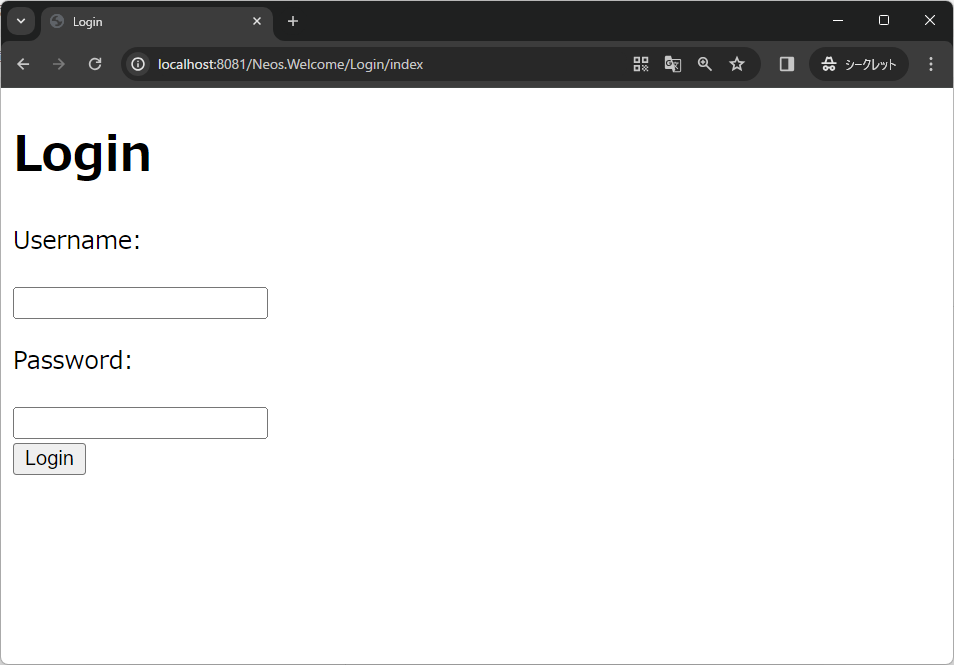Maximize the browser window
The image size is (954, 665).
(x=884, y=21)
